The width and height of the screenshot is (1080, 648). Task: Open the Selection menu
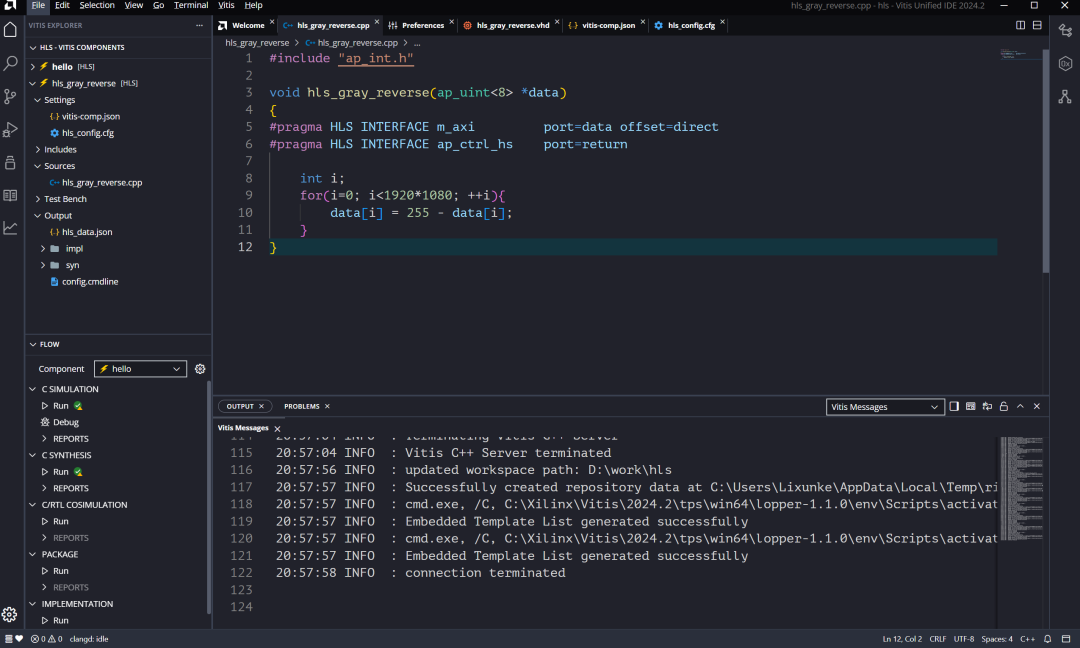tap(96, 6)
